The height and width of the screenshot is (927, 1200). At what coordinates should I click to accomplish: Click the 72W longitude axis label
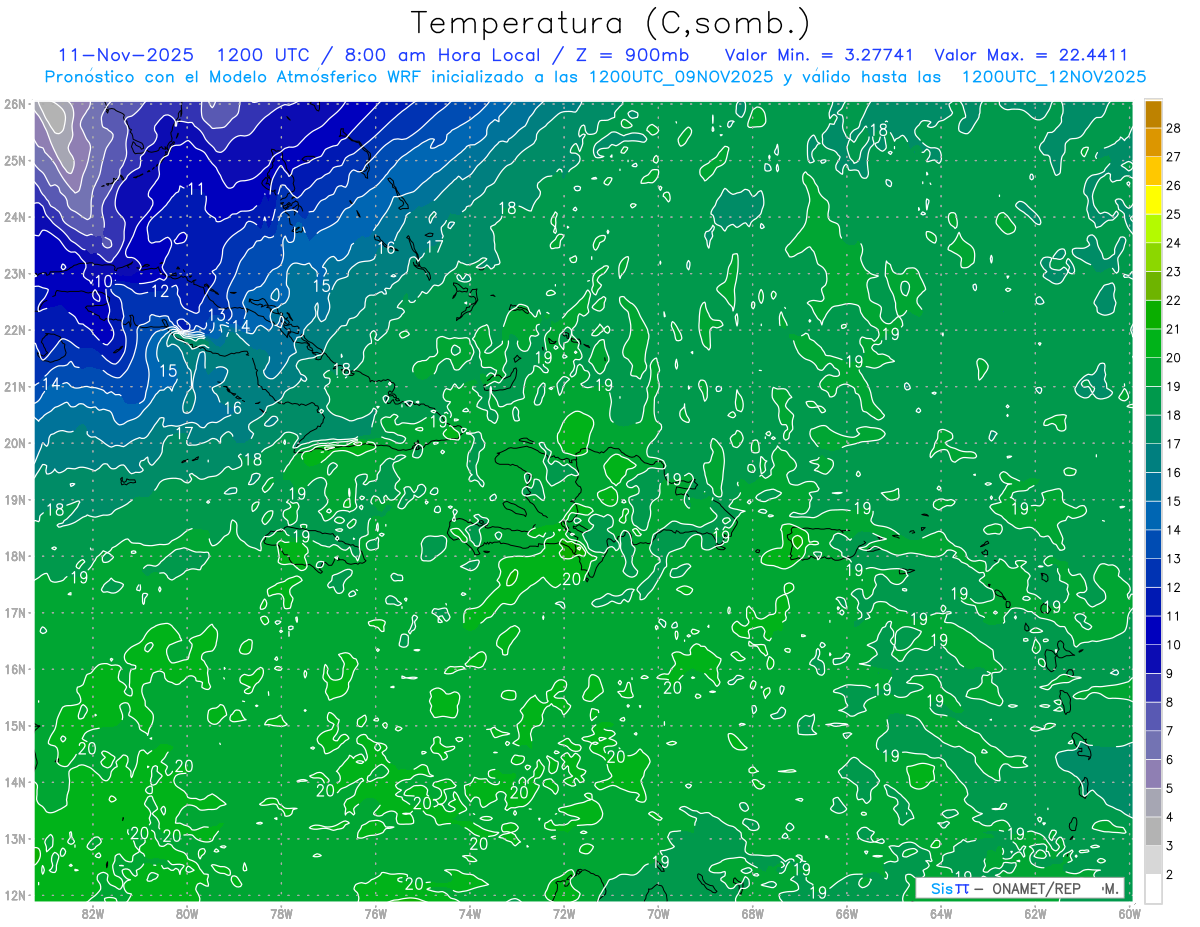point(564,913)
